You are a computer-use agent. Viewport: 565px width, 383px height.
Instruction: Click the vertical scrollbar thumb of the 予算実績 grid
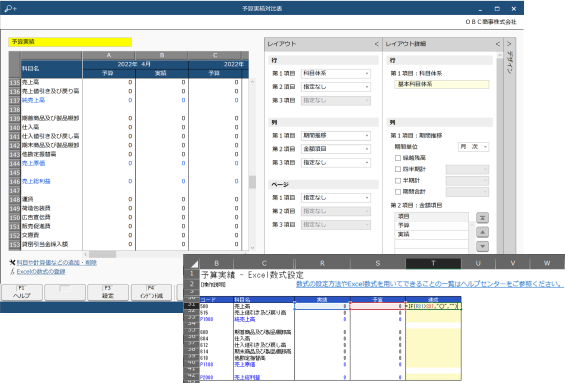[252, 182]
